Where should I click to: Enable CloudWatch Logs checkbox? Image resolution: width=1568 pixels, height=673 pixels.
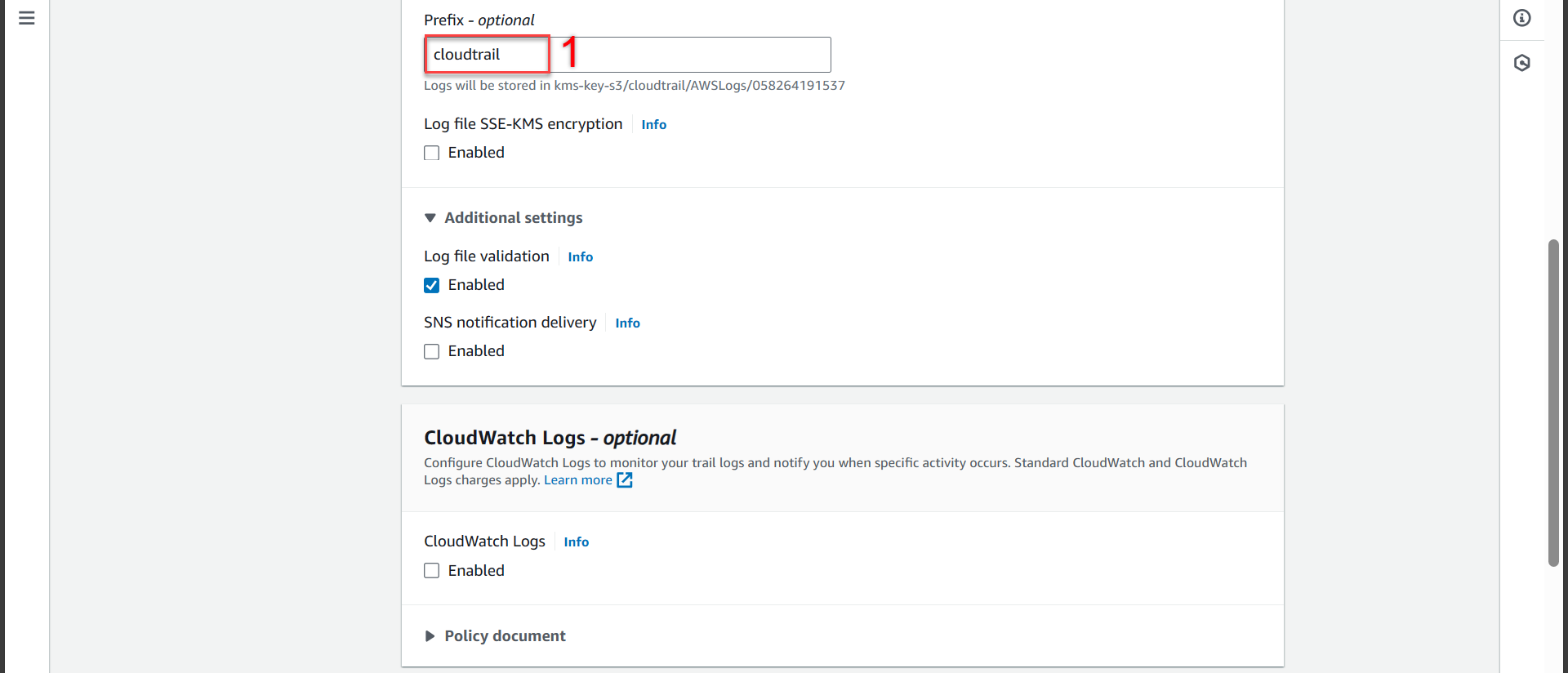tap(432, 571)
